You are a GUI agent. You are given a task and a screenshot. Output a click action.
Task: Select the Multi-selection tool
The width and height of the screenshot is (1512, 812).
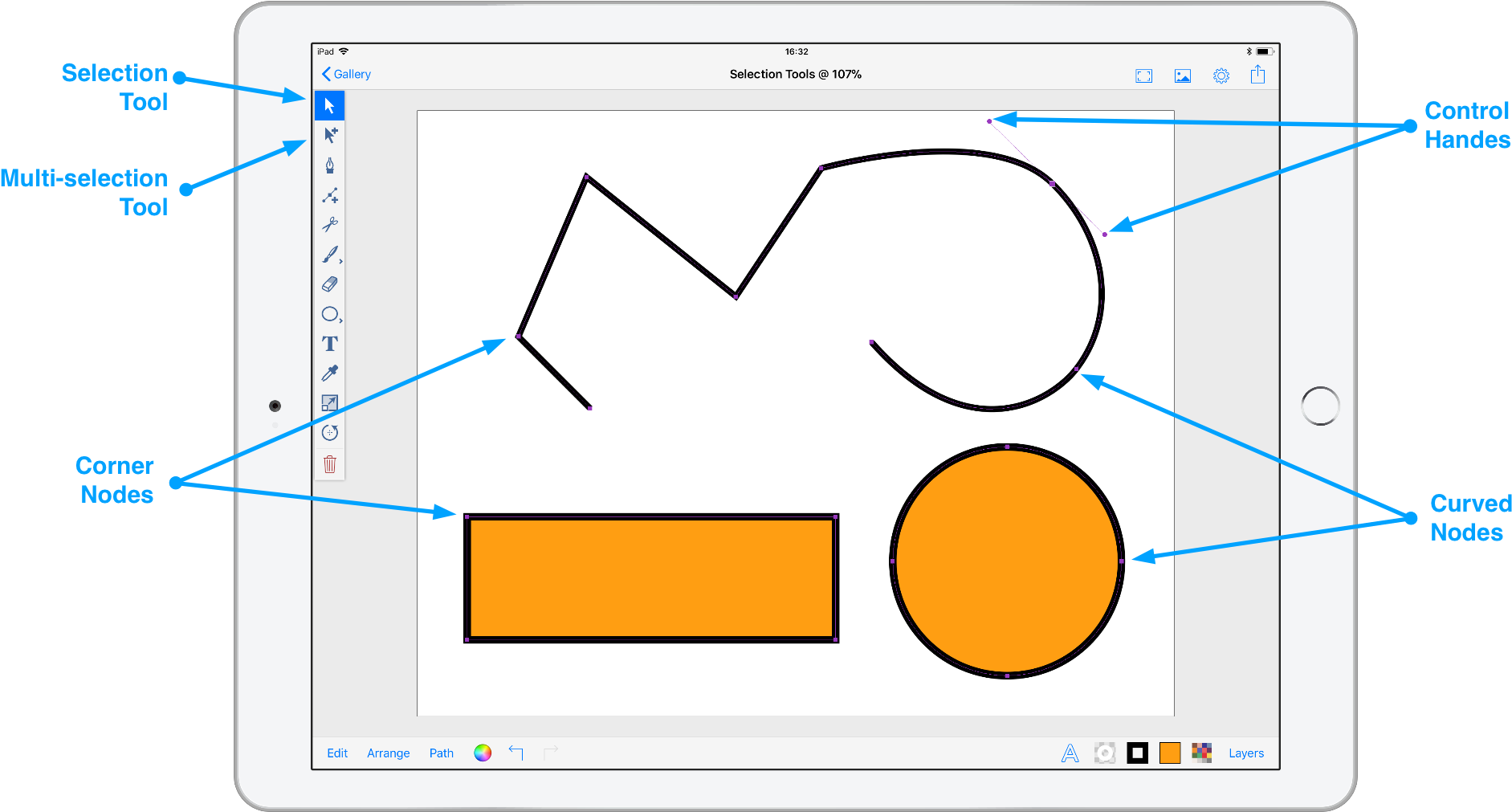pyautogui.click(x=329, y=135)
